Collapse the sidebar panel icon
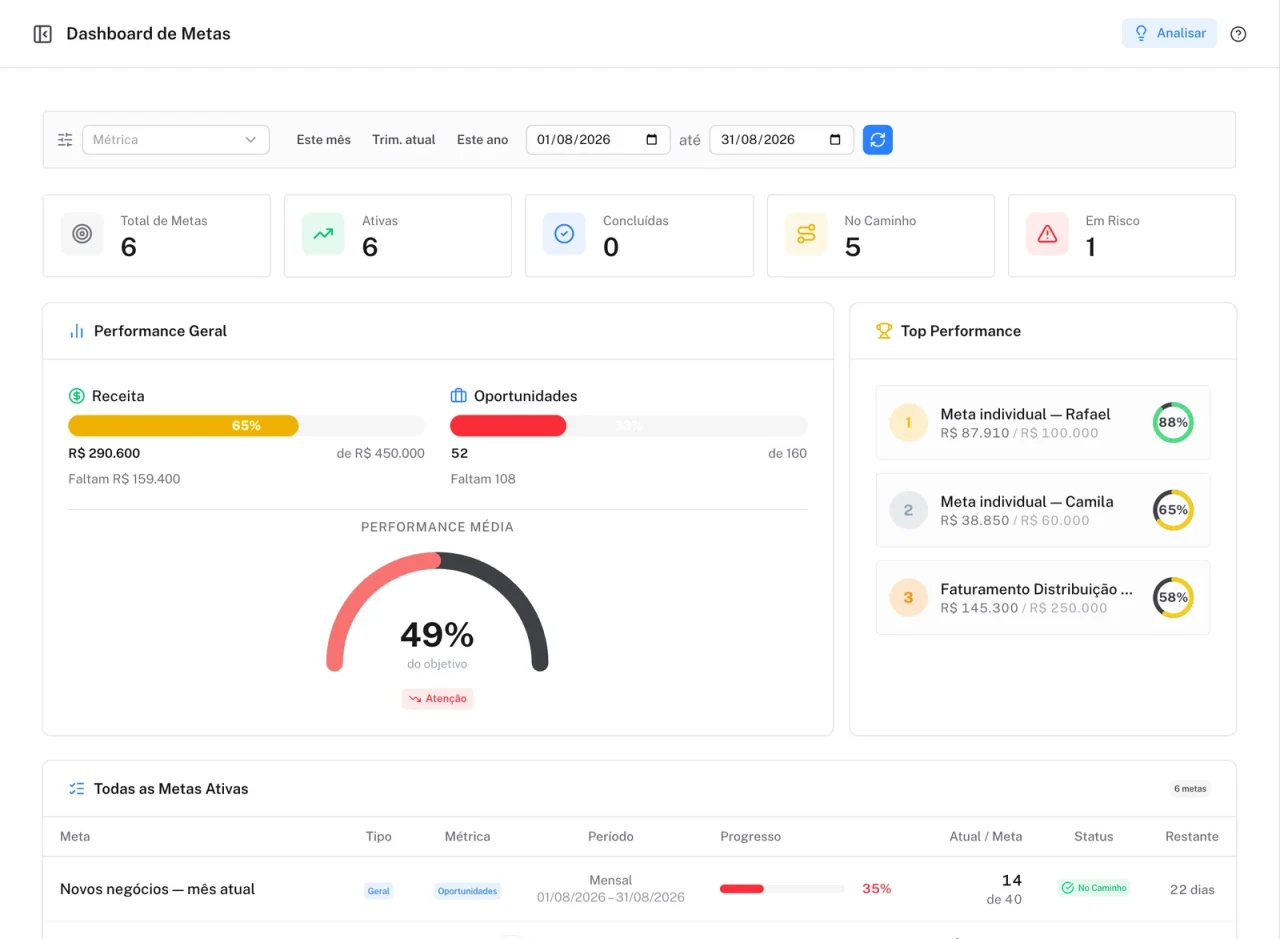Viewport: 1280px width, 939px height. click(42, 34)
